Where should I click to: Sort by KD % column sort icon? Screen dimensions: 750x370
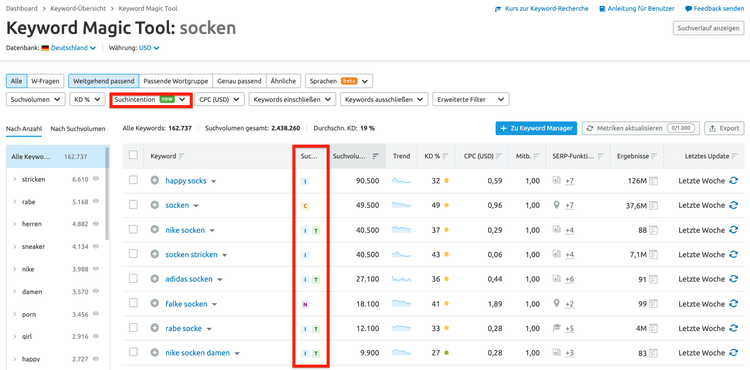pos(445,156)
